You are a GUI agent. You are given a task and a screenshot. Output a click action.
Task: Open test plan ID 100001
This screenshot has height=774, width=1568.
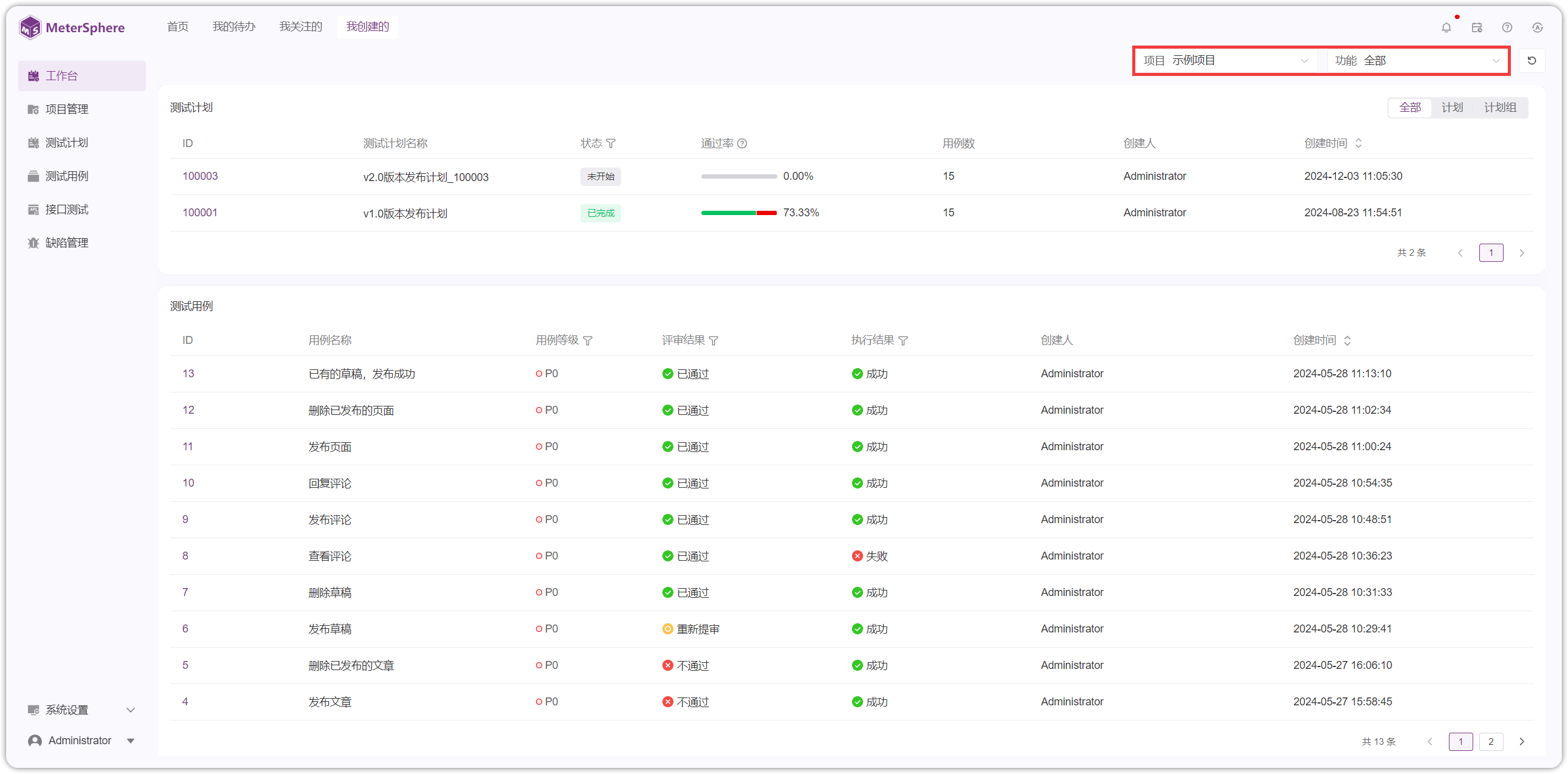pos(201,213)
